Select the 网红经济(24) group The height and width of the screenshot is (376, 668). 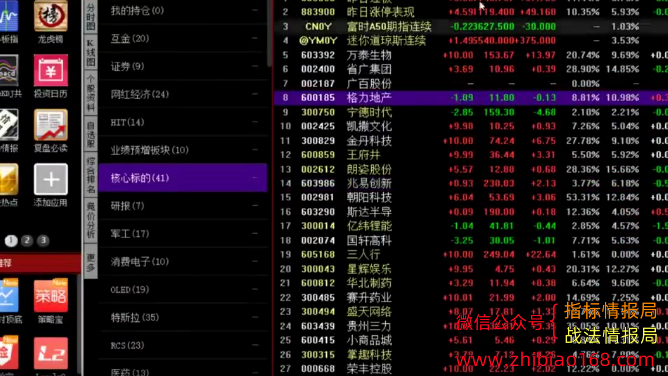click(183, 94)
